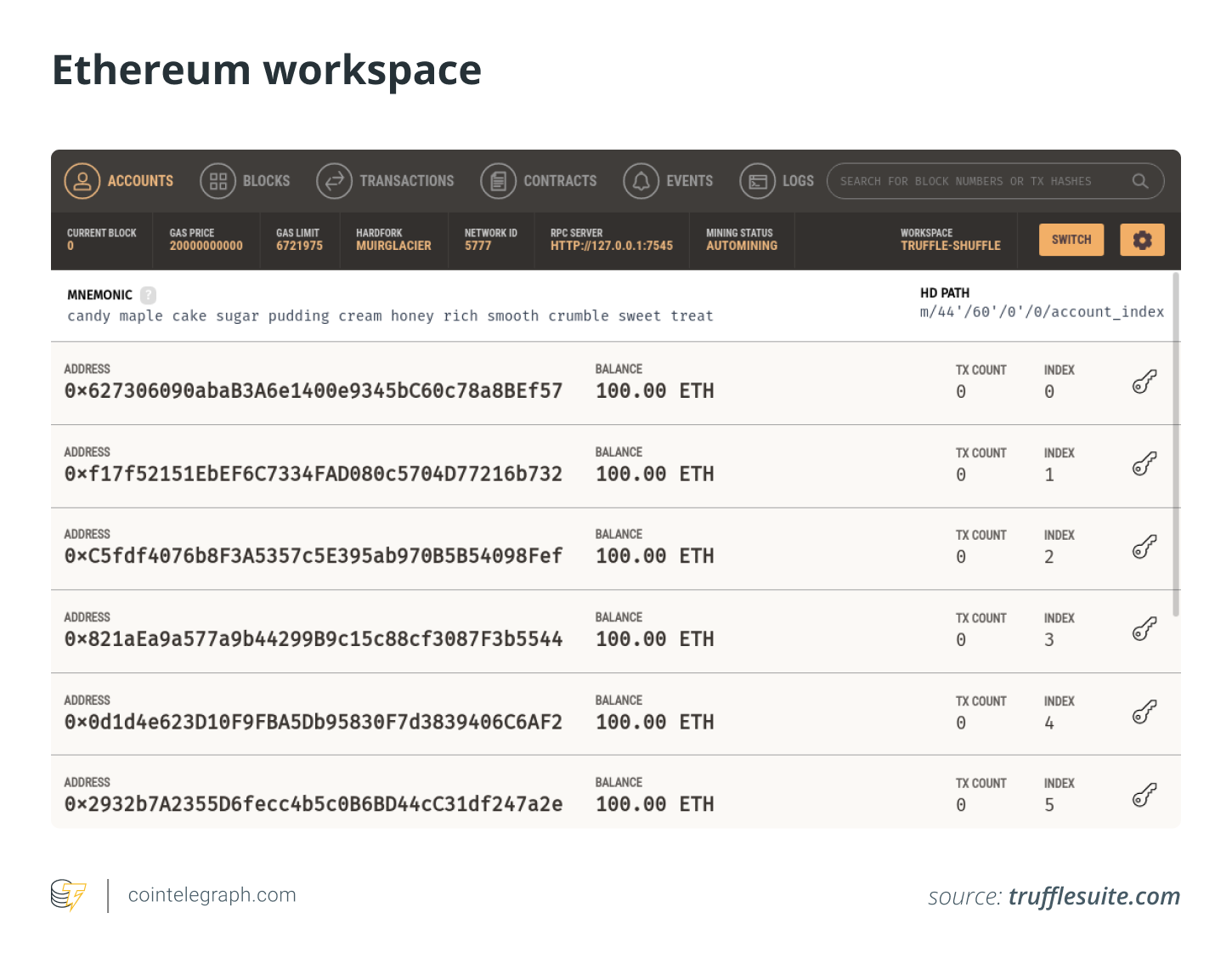1232x964 pixels.
Task: Open the Blocks grid icon
Action: (217, 180)
